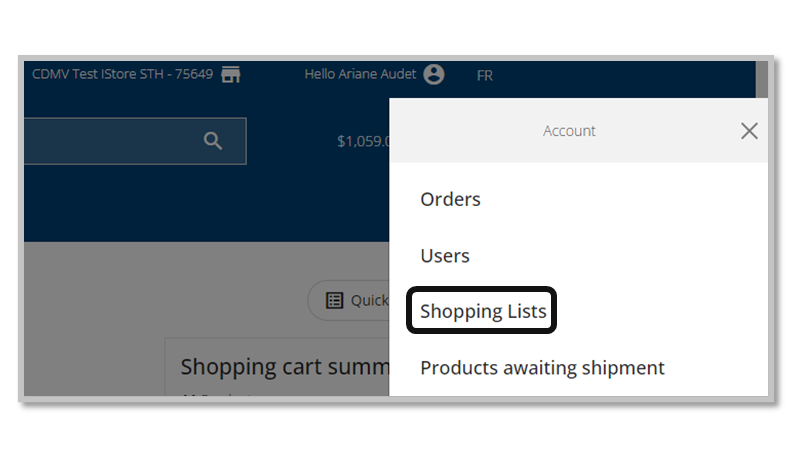
Task: Open Orders in the Account menu
Action: point(450,199)
